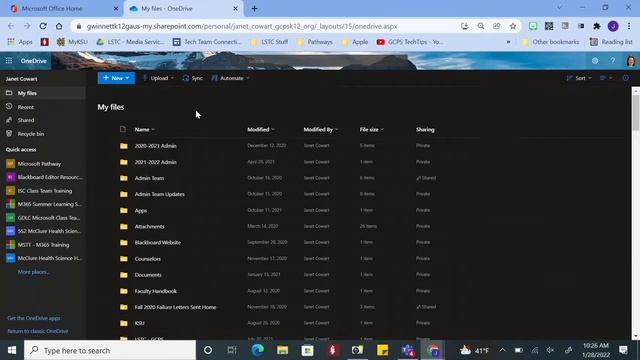Image resolution: width=640 pixels, height=360 pixels.
Task: Sort by the Name column header
Action: 144,129
